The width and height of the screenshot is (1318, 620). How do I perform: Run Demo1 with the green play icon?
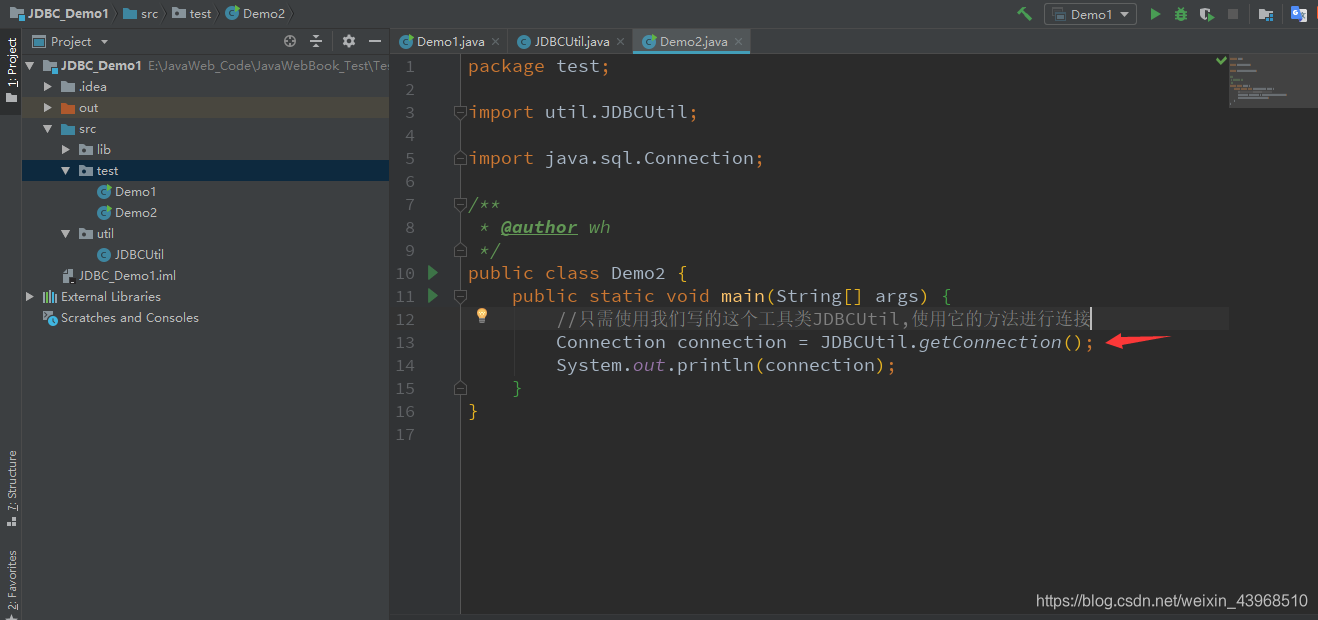pyautogui.click(x=1155, y=14)
